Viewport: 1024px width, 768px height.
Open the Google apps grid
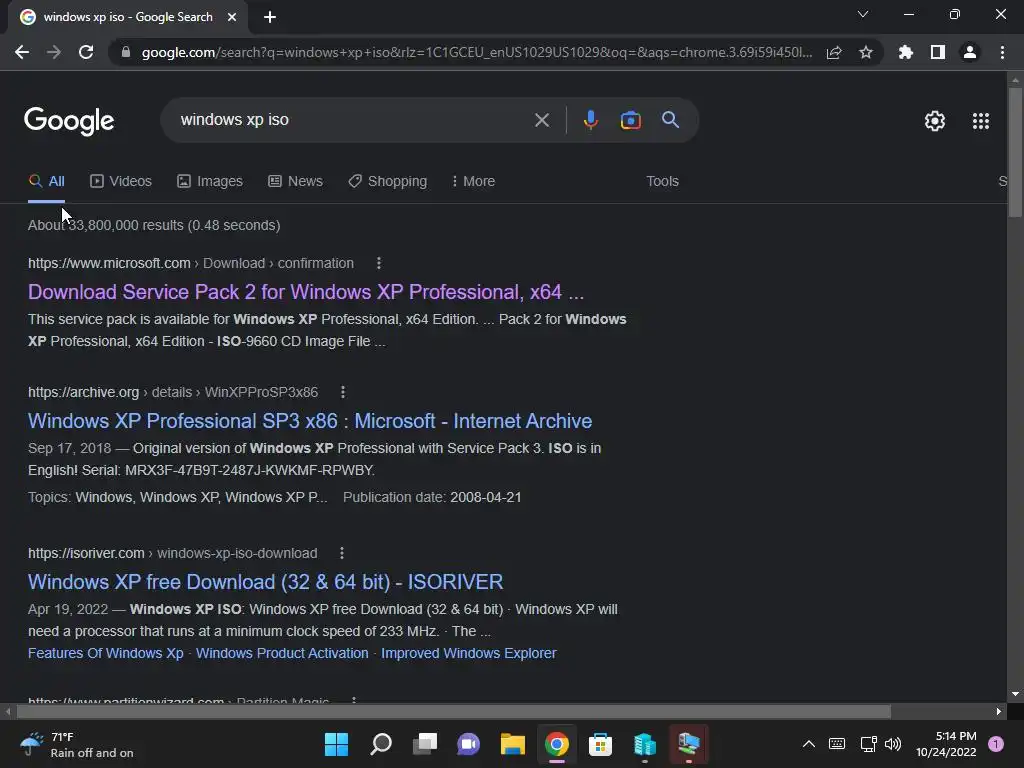point(981,121)
